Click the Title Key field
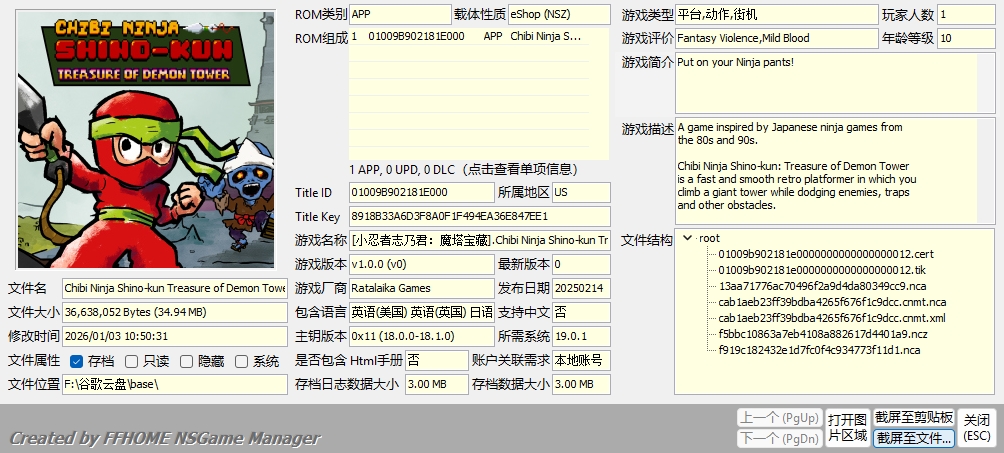 (x=479, y=216)
